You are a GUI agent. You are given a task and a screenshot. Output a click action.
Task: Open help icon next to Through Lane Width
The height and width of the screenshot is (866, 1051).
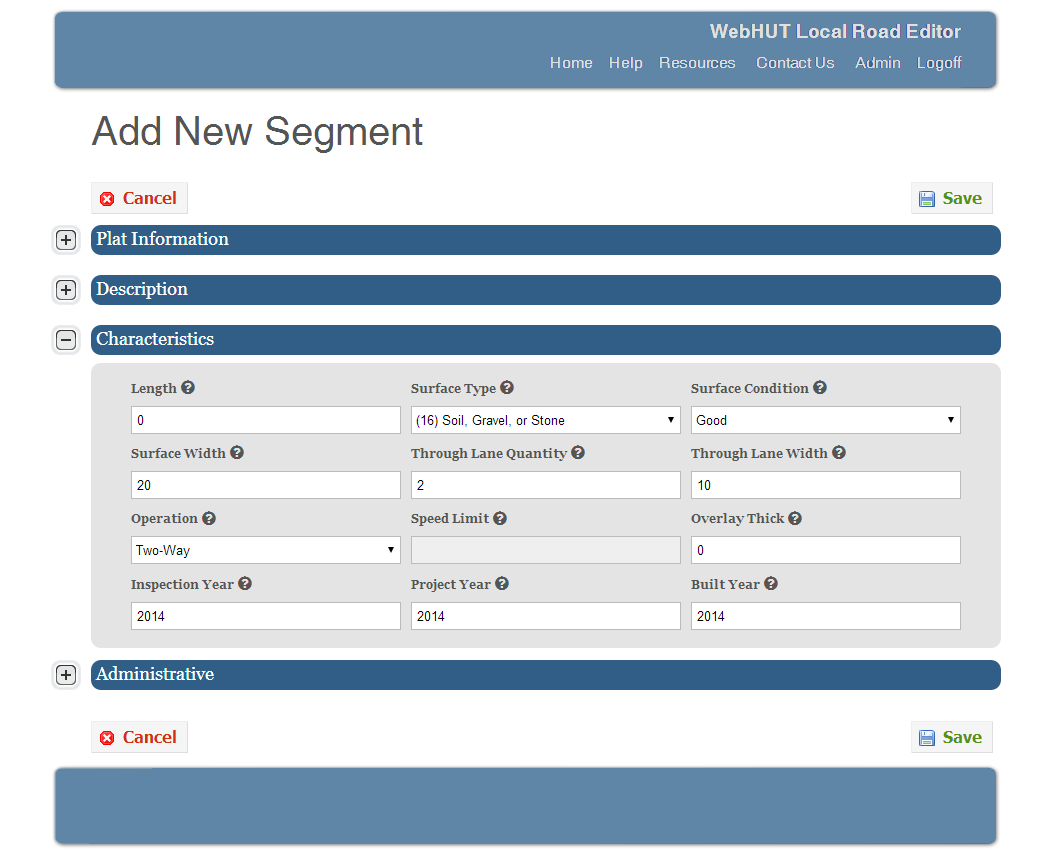839,452
